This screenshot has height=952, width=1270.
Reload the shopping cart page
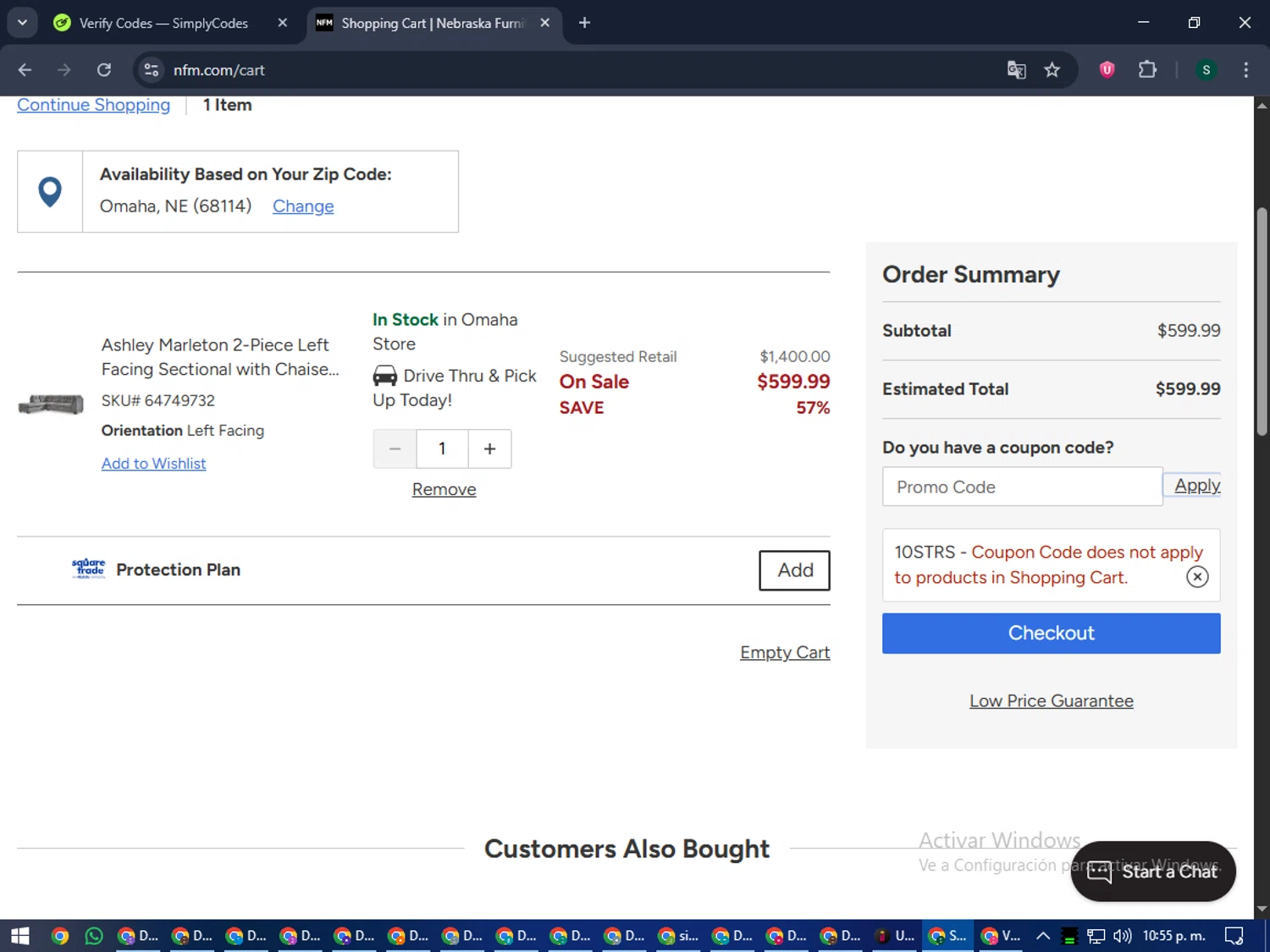pos(104,70)
